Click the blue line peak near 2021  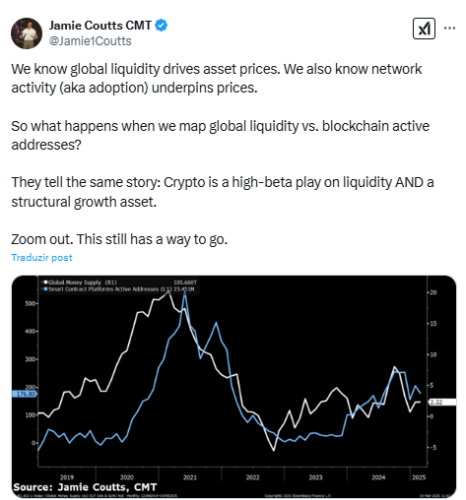click(185, 294)
